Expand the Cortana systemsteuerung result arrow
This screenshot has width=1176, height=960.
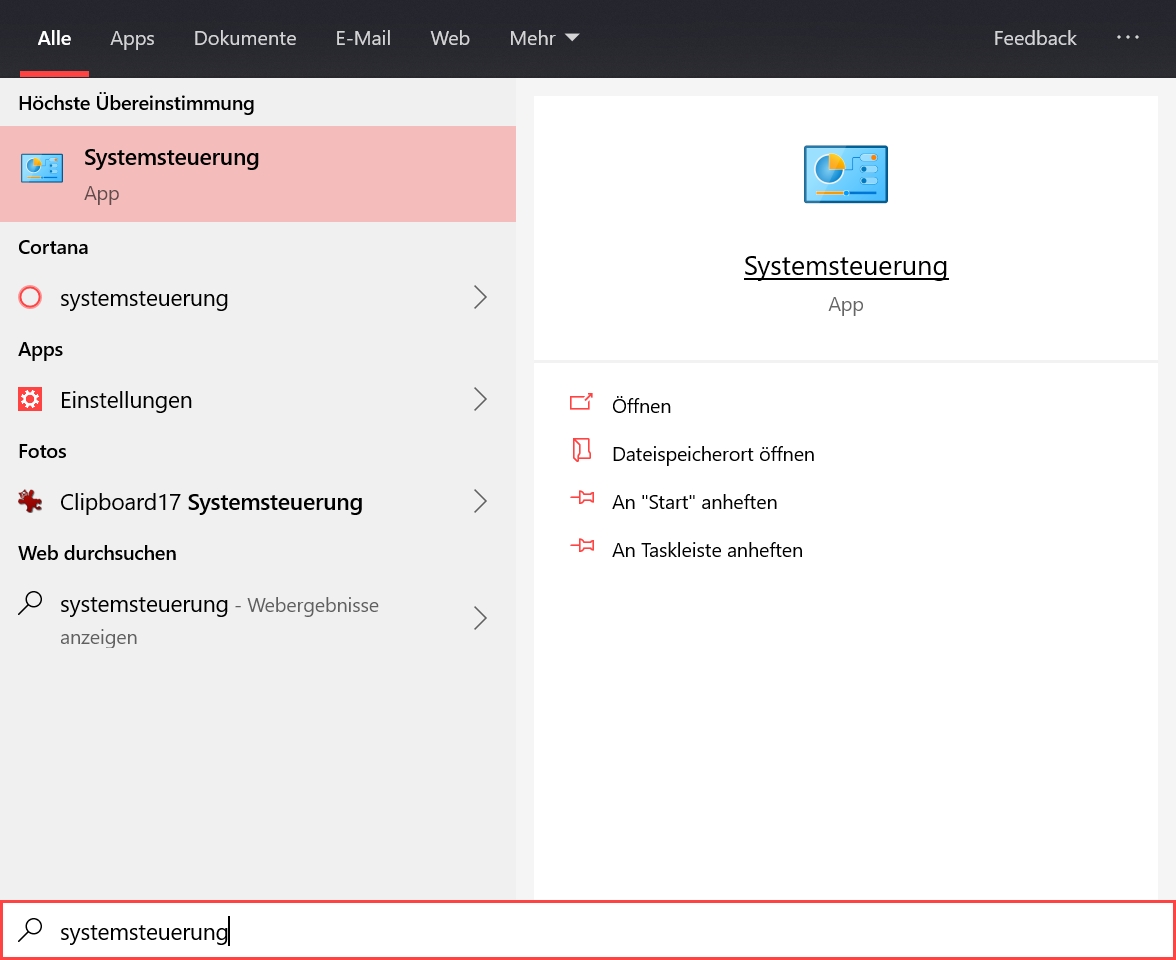click(480, 297)
